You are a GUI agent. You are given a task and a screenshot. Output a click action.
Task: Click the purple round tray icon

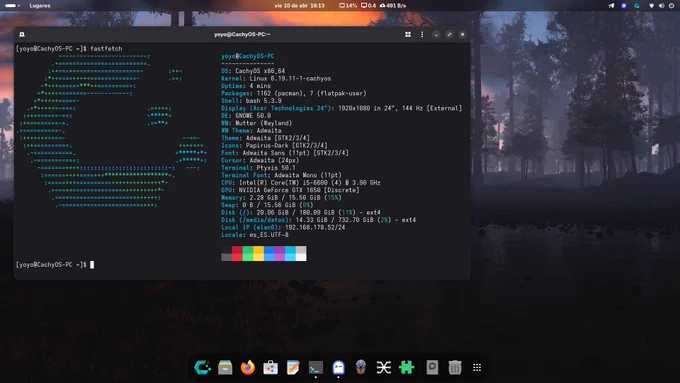(624, 6)
